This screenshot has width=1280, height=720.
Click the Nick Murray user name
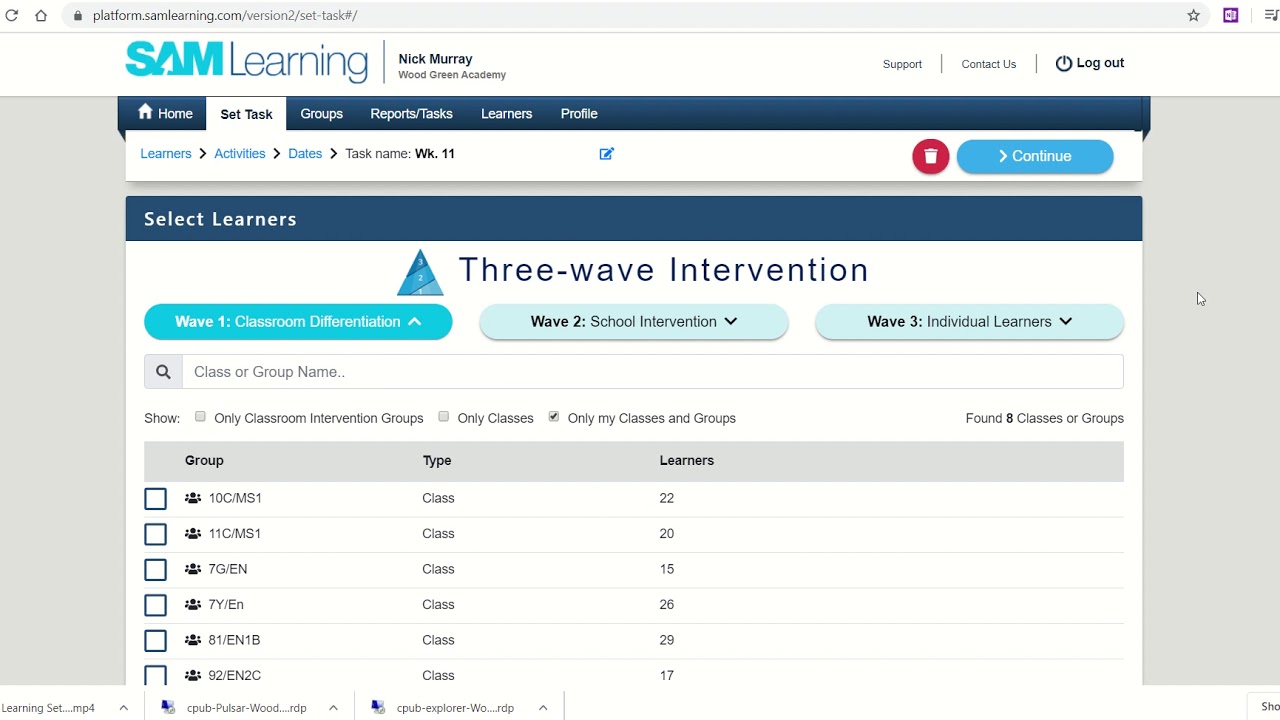point(435,59)
